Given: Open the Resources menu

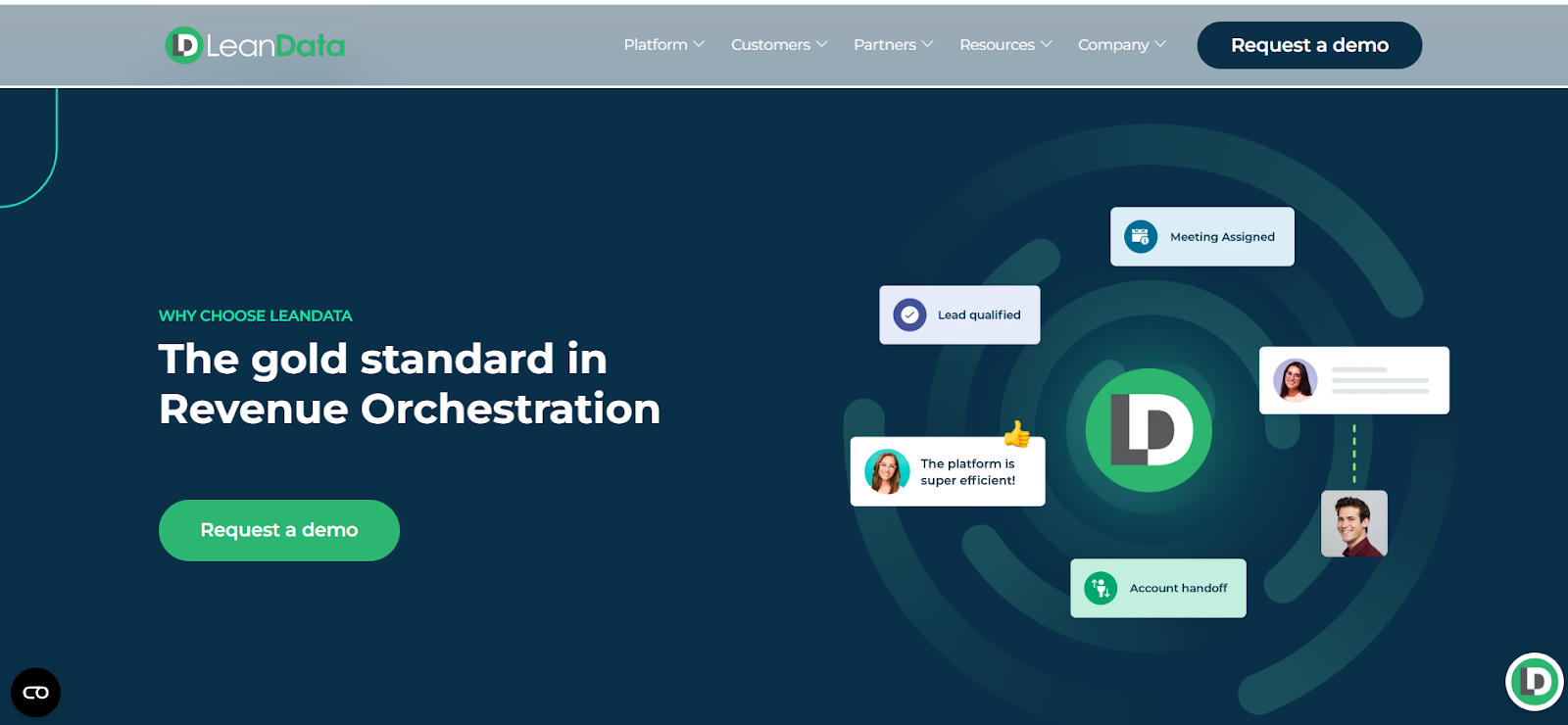Looking at the screenshot, I should pos(1005,45).
